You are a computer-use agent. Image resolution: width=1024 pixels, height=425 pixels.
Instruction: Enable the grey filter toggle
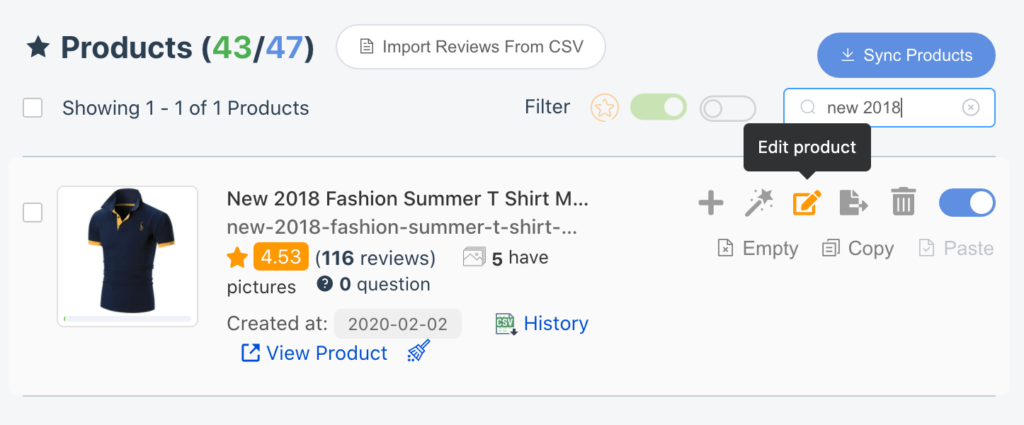pyautogui.click(x=727, y=108)
